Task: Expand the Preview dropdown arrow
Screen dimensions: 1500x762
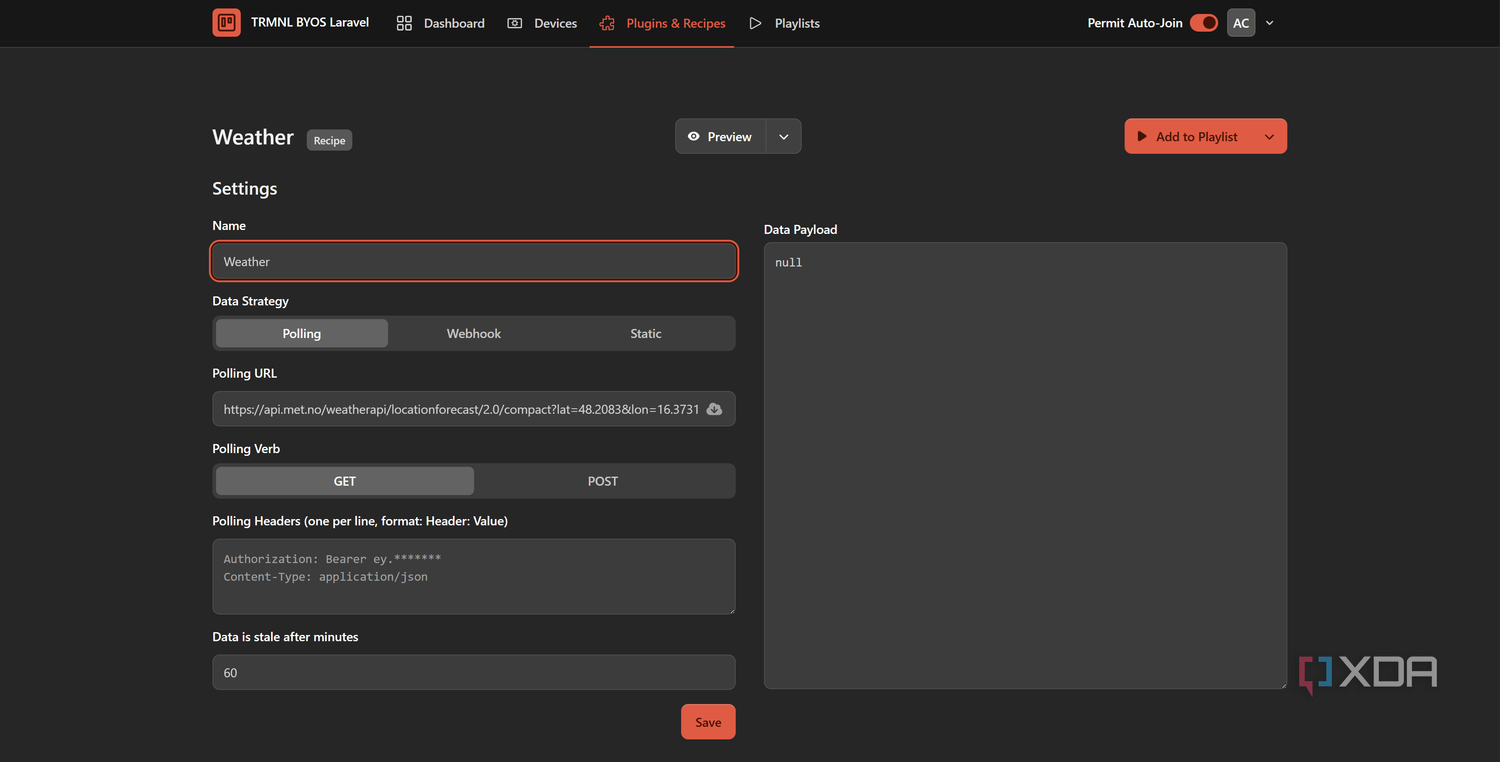Action: pyautogui.click(x=784, y=137)
